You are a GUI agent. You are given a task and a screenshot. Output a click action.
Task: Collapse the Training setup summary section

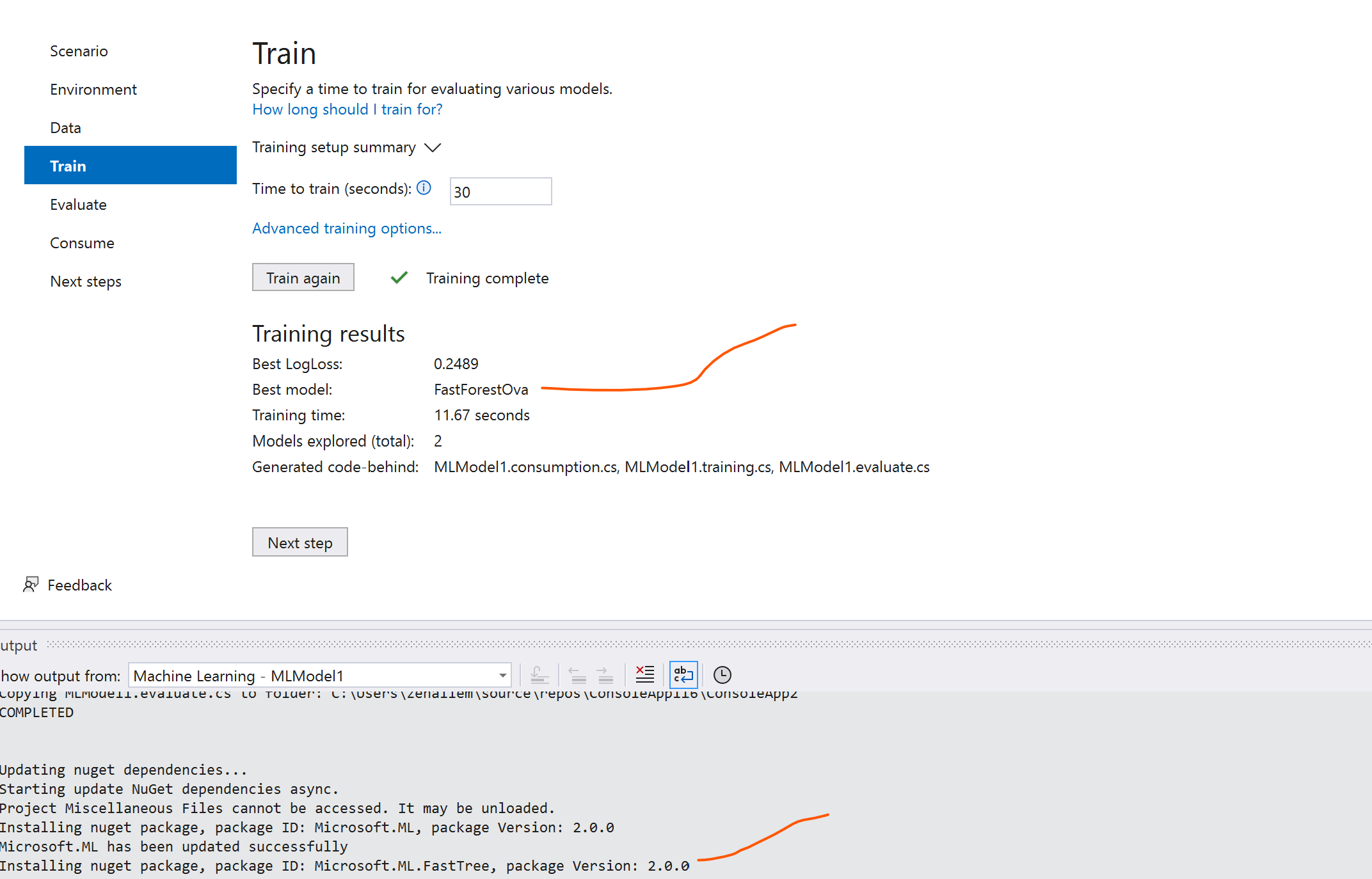[x=432, y=147]
